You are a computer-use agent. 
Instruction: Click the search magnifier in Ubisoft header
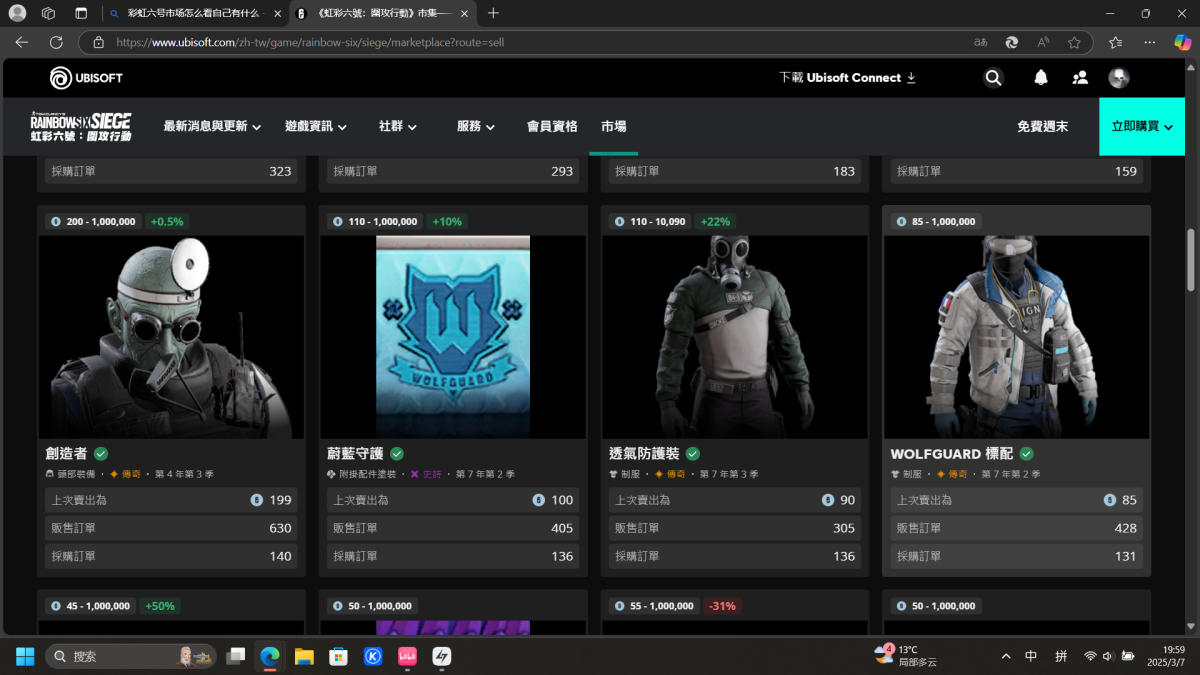click(993, 78)
